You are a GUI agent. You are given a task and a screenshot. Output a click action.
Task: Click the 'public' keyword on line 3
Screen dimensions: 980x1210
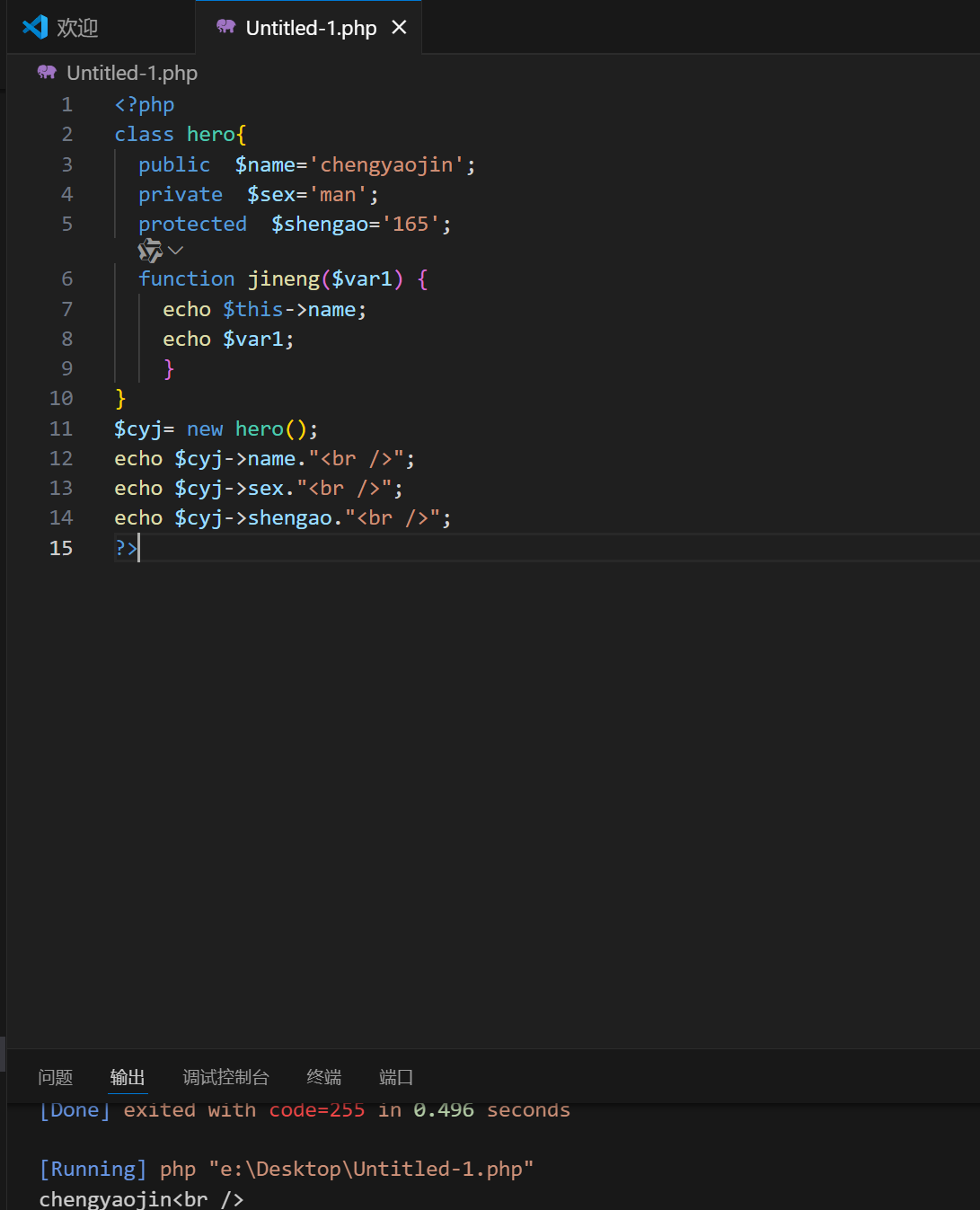click(174, 165)
